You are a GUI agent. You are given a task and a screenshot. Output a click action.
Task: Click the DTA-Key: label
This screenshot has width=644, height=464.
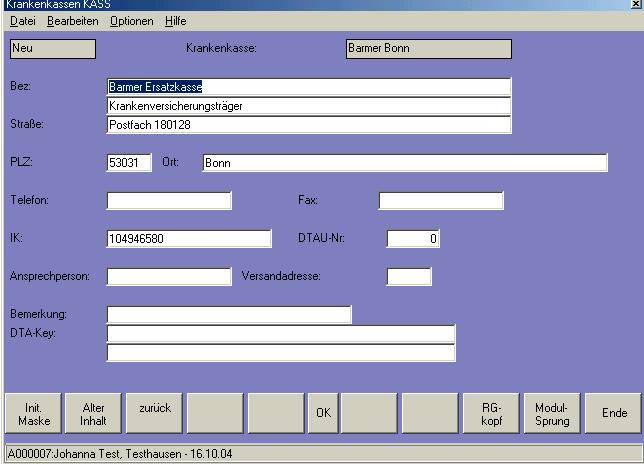[32, 333]
